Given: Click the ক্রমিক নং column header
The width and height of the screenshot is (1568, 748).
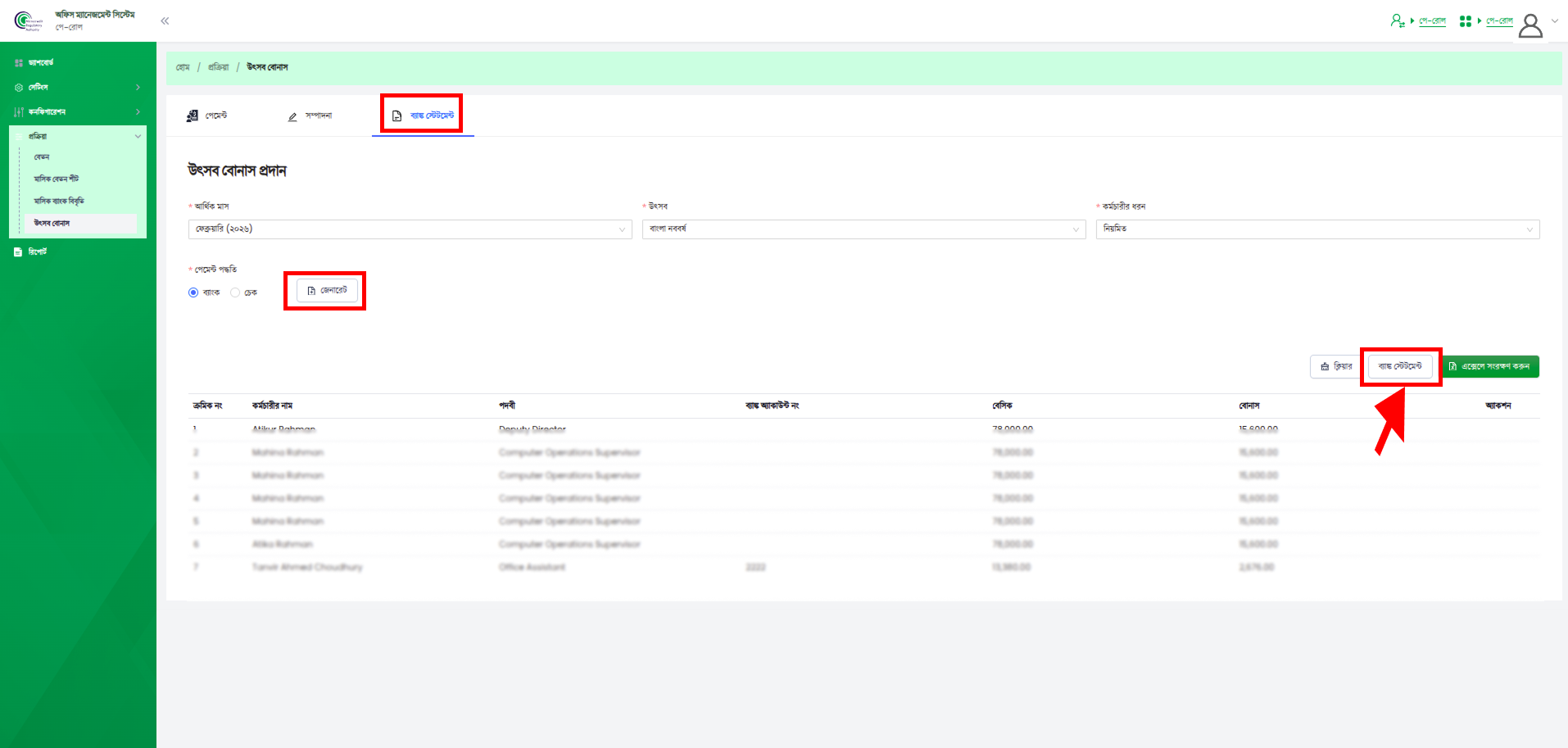Looking at the screenshot, I should (x=207, y=406).
